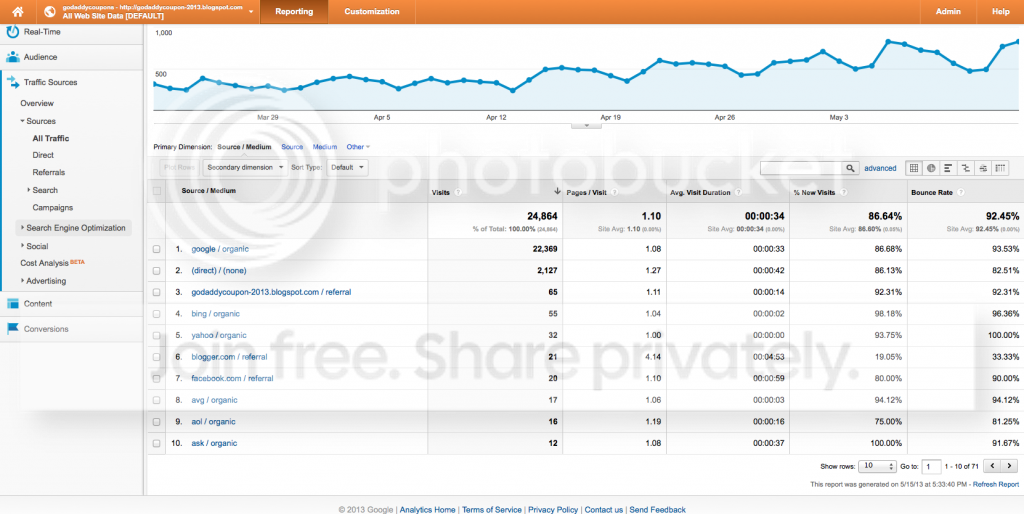This screenshot has height=514, width=1024.
Task: Tick the ask / organic row checkbox
Action: point(157,443)
